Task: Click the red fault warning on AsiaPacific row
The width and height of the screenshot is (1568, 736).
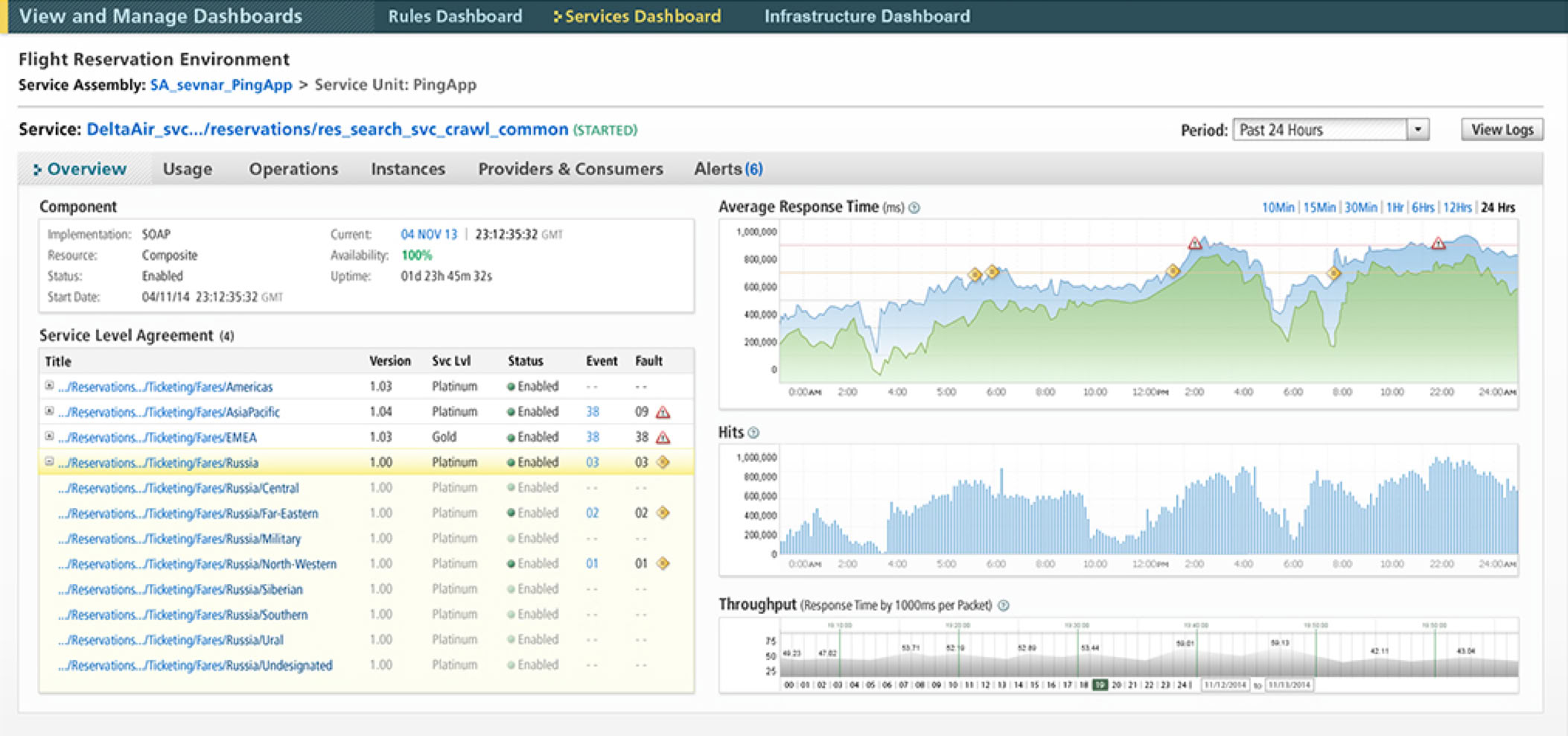Action: click(663, 412)
